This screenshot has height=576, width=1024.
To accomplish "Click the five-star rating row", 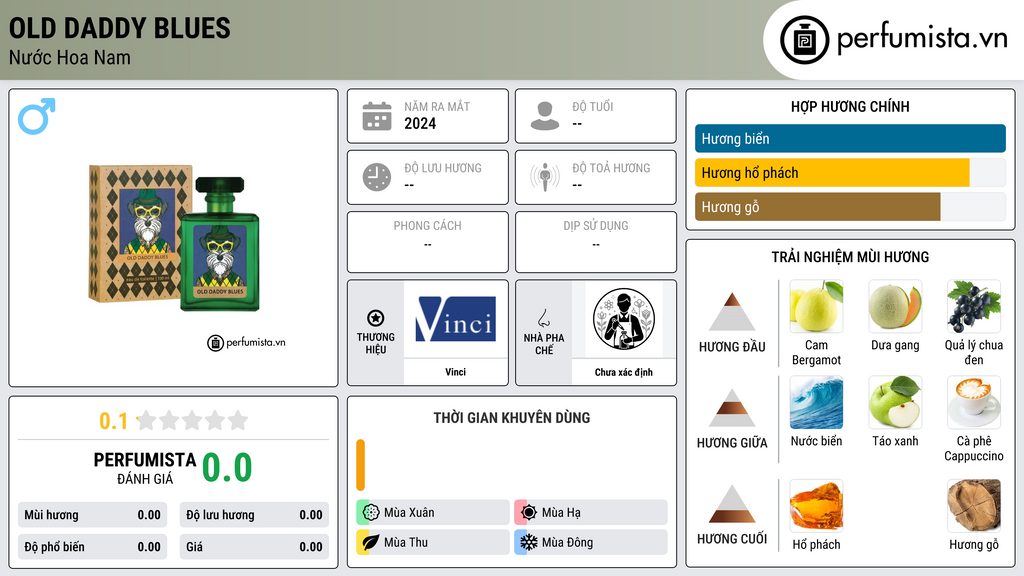I will [x=193, y=420].
